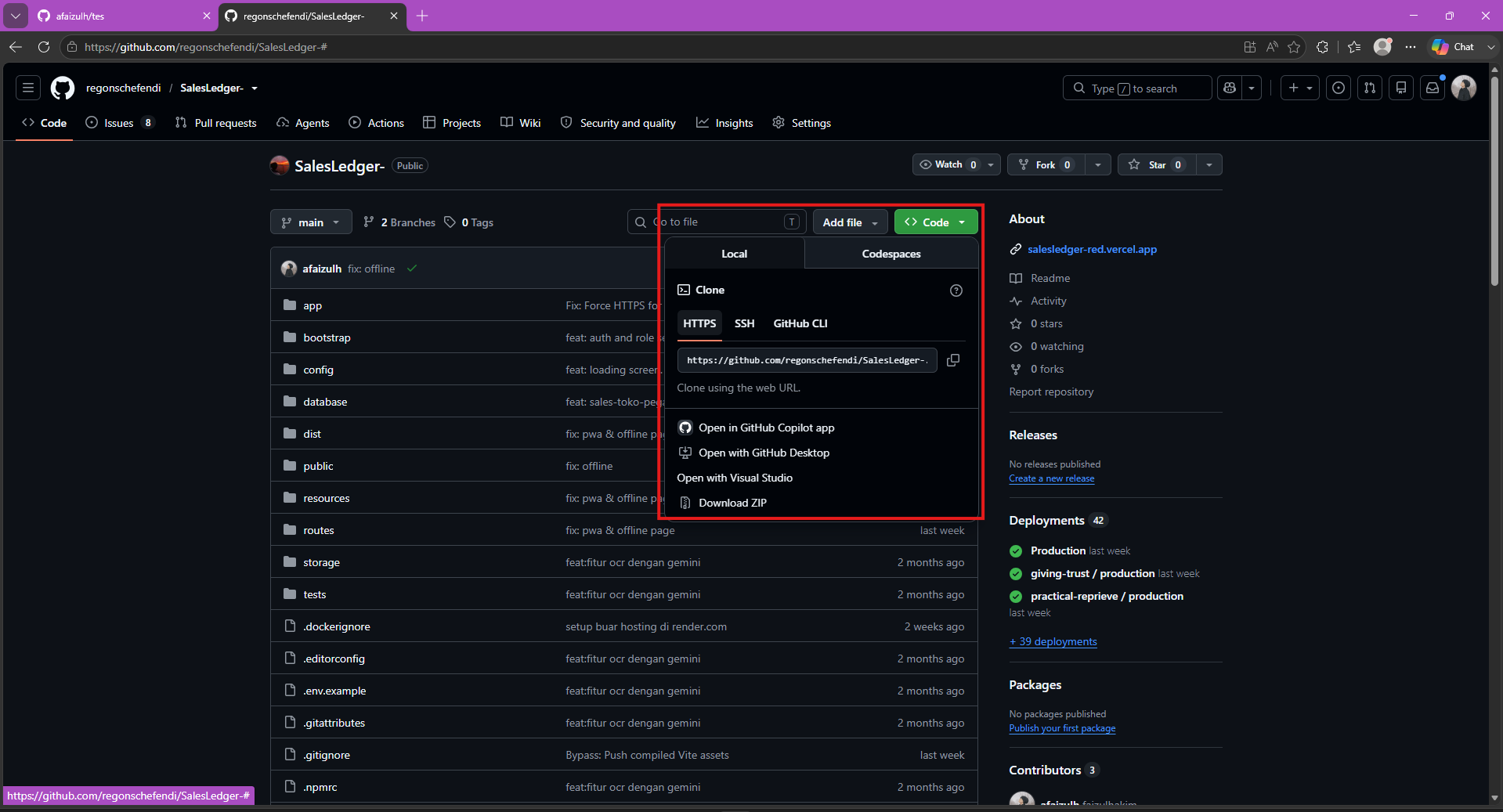Image resolution: width=1503 pixels, height=812 pixels.
Task: Go back in the browser
Action: [16, 47]
